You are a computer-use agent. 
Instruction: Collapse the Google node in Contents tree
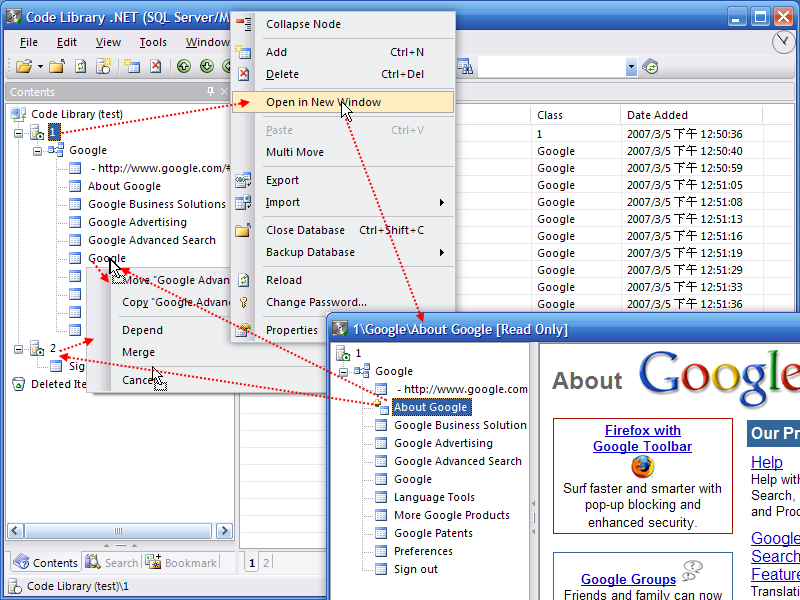(x=37, y=152)
